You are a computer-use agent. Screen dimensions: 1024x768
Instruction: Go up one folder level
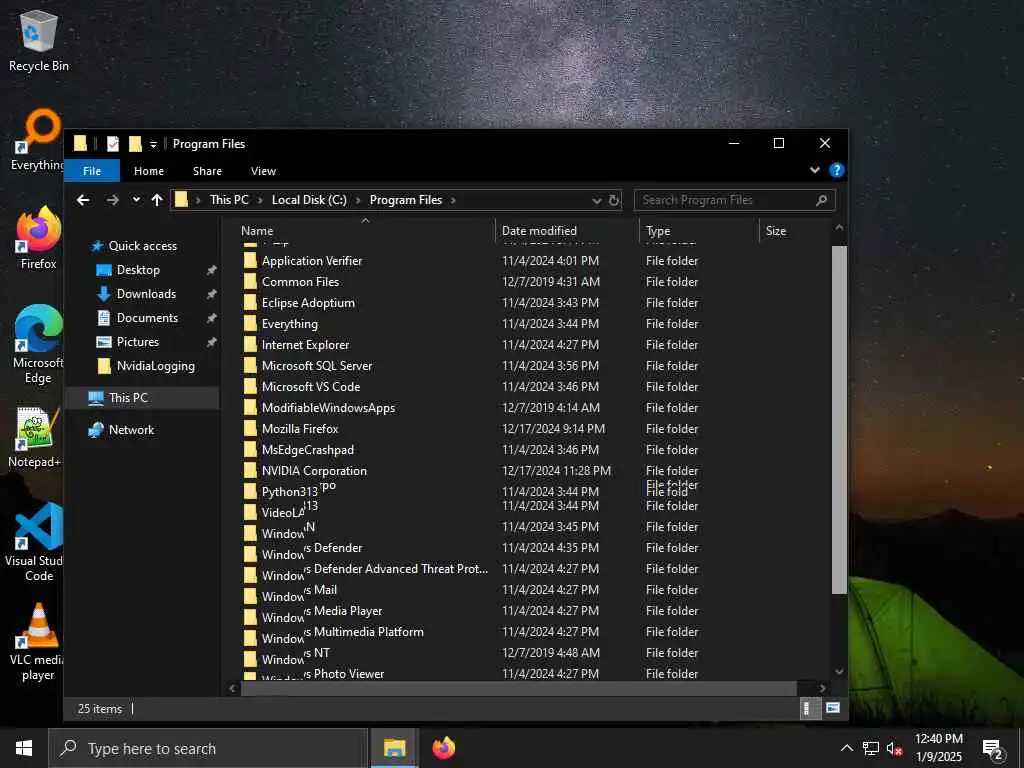point(157,200)
